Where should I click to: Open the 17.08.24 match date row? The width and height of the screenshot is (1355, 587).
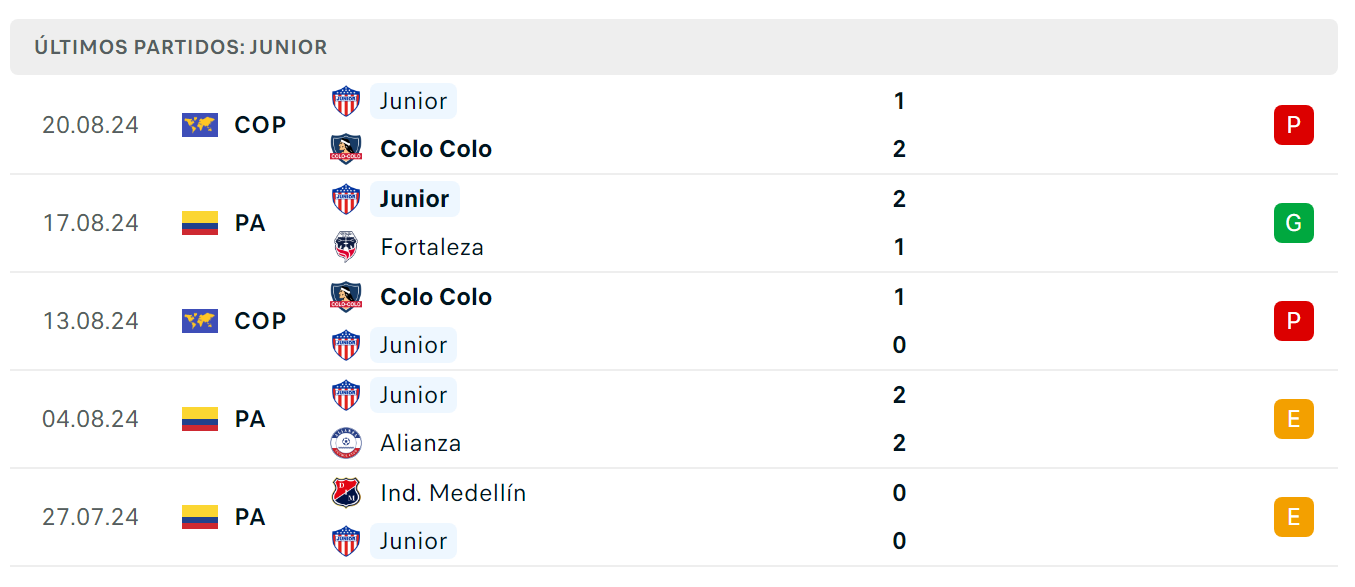[x=674, y=223]
